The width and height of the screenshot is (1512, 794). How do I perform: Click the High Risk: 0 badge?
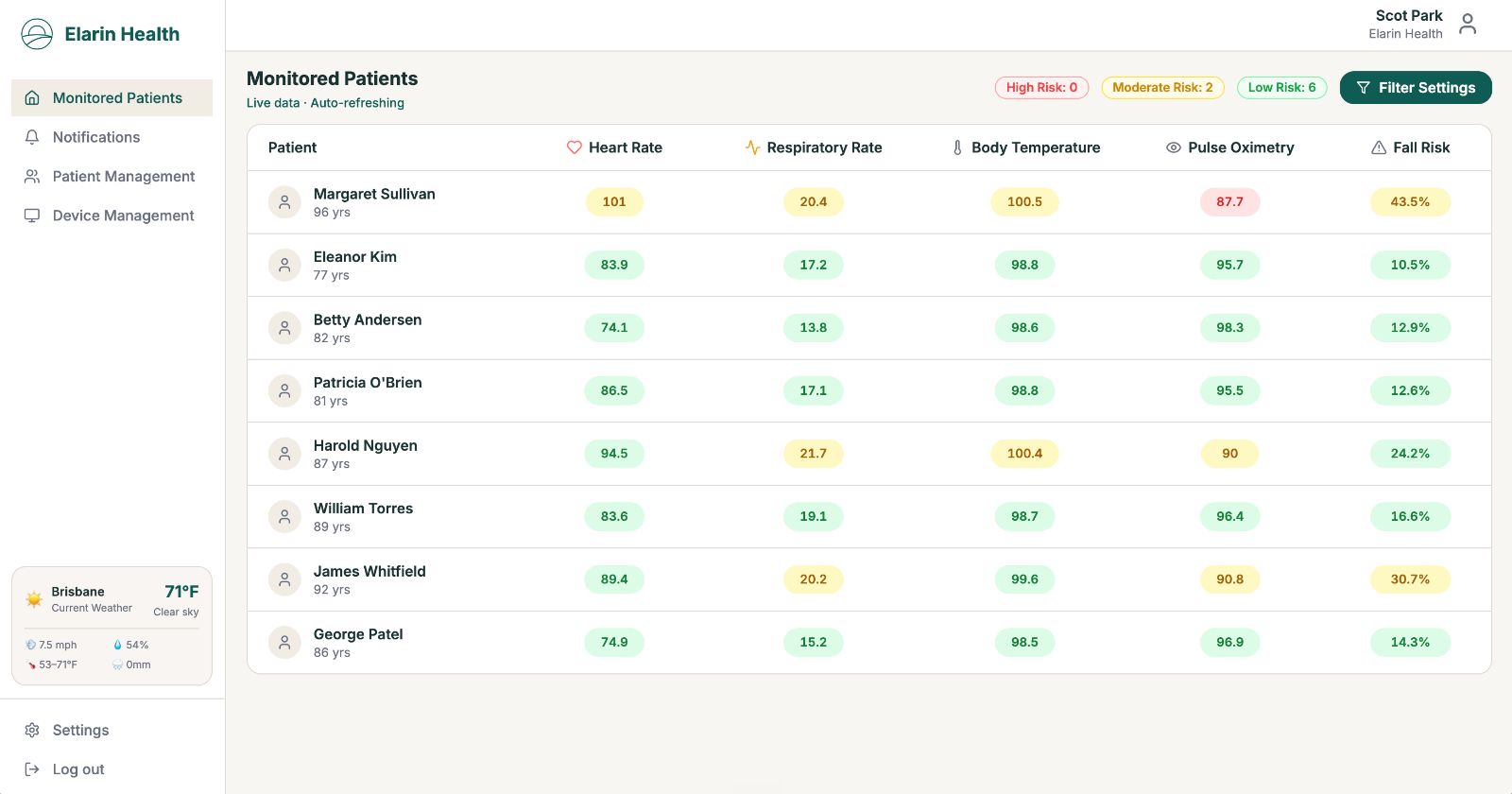click(1041, 88)
